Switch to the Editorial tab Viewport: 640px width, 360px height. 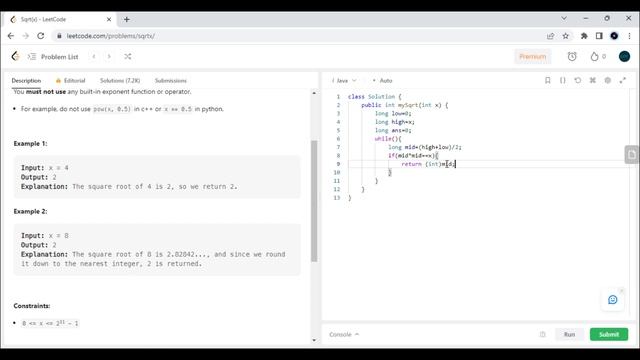tap(71, 81)
